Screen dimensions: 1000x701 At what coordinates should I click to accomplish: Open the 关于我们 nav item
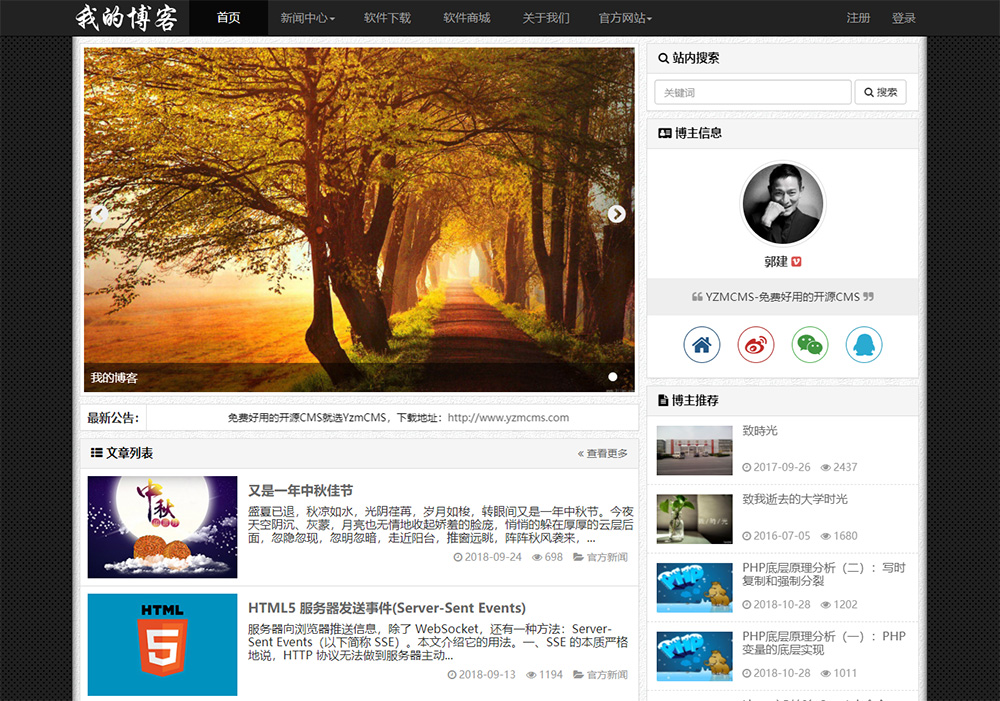point(546,18)
